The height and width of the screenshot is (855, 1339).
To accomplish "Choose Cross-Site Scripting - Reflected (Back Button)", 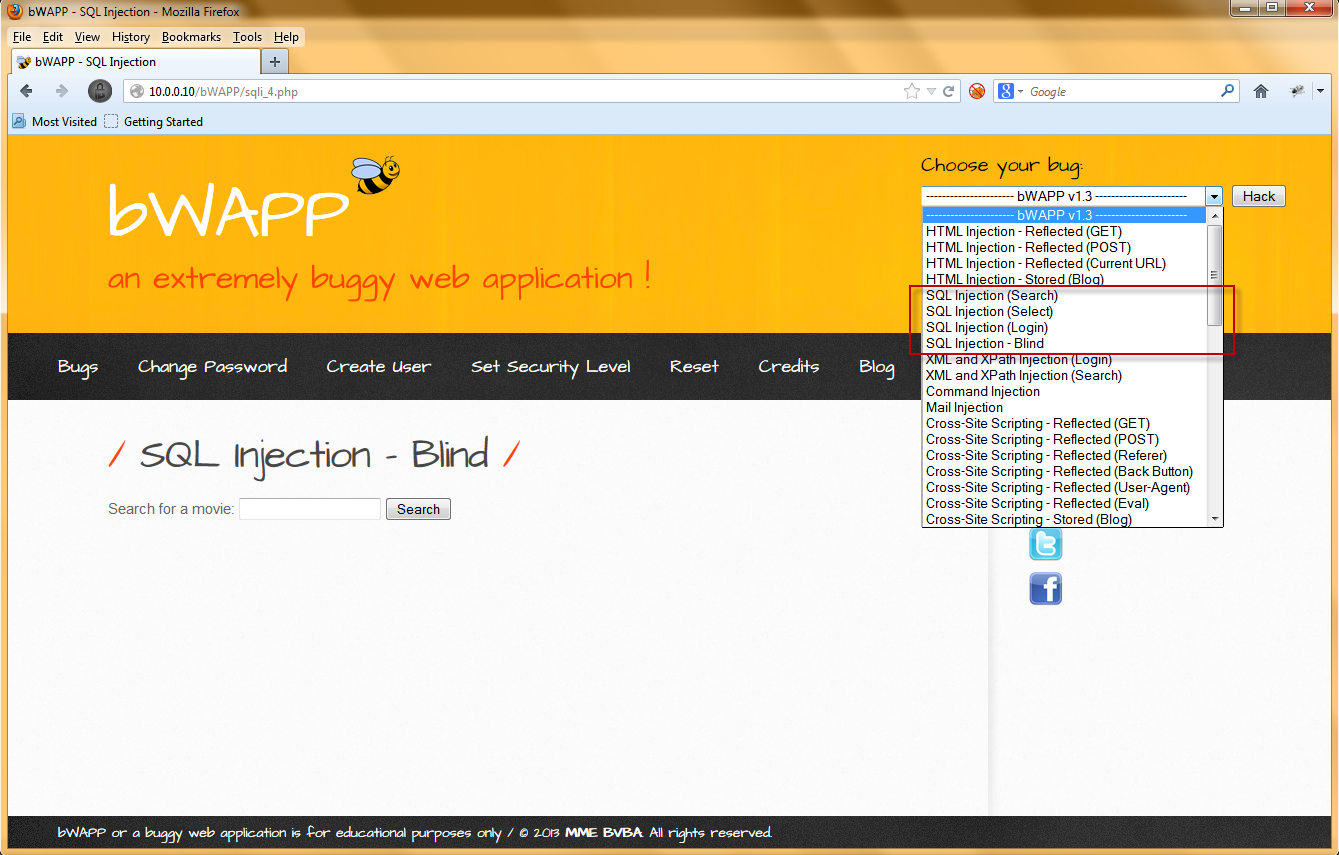I will coord(1065,471).
